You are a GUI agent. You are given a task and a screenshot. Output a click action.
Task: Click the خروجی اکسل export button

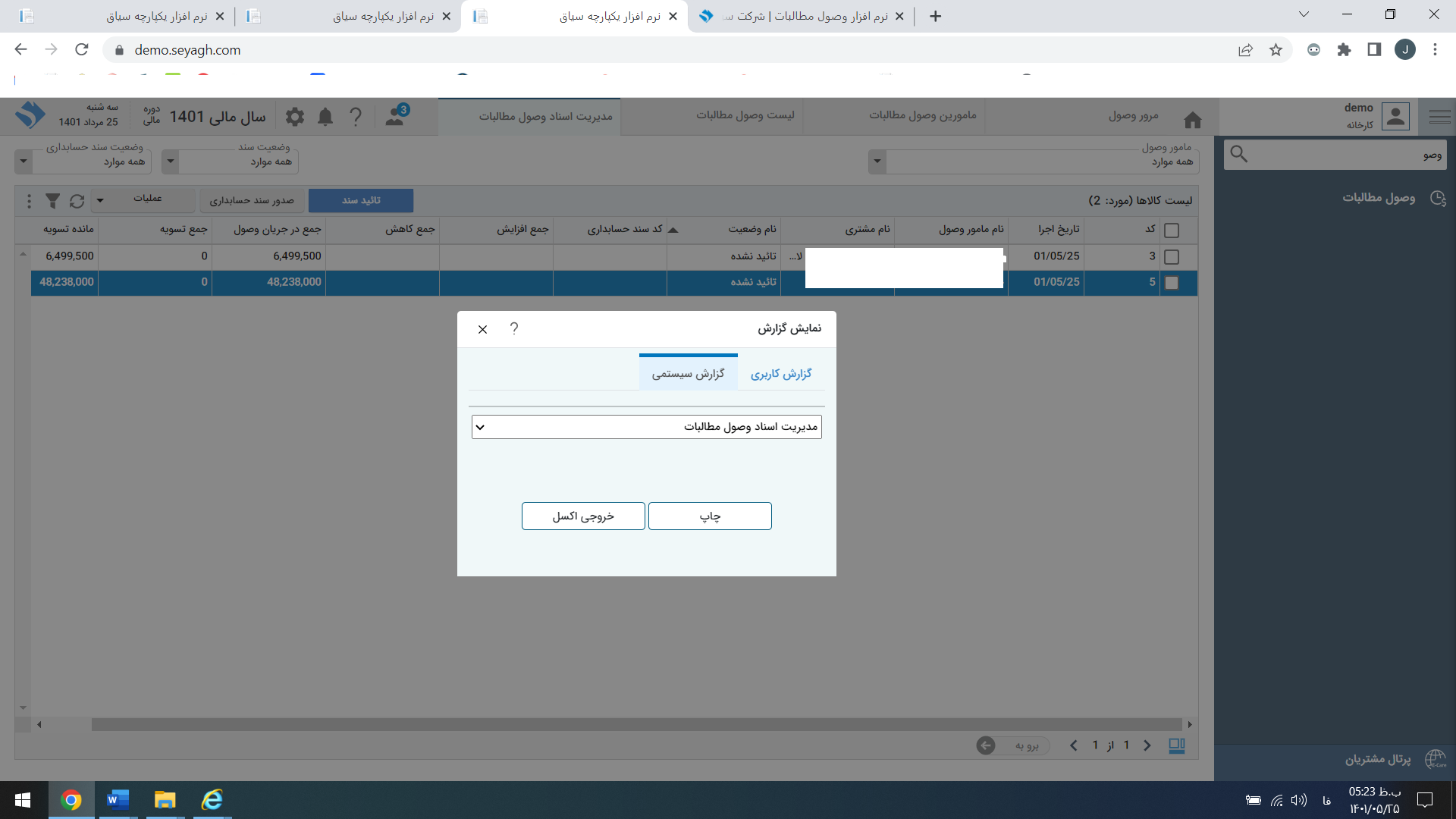[x=583, y=516]
